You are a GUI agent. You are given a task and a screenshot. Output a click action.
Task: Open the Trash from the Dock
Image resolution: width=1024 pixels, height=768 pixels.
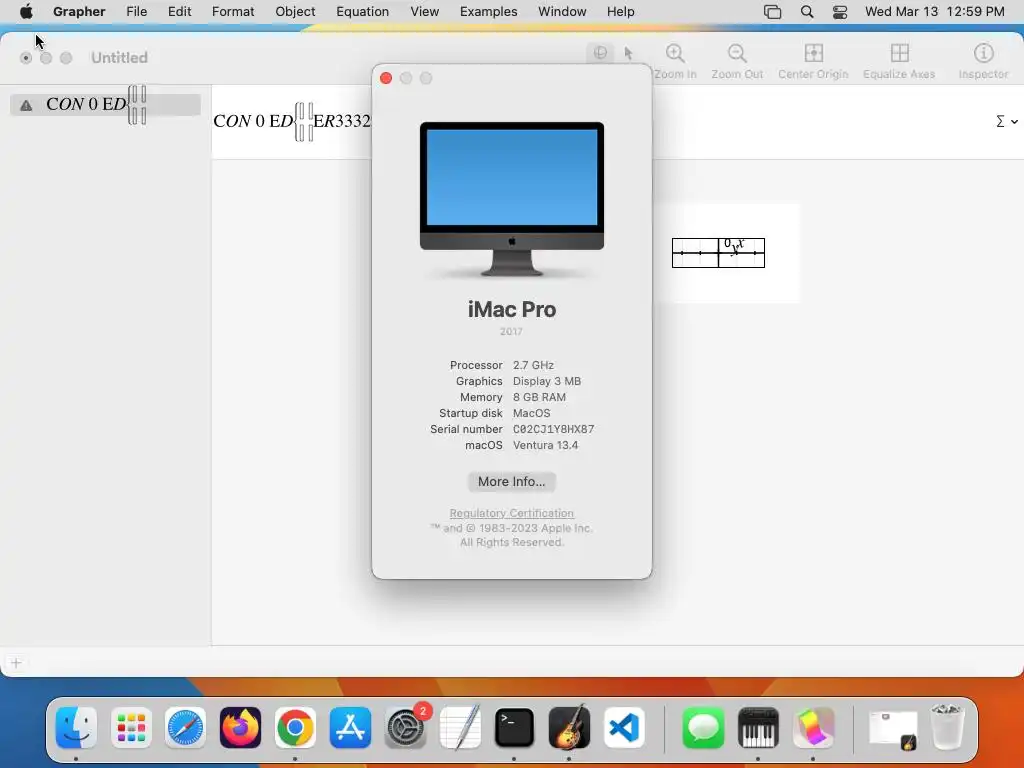pos(947,726)
